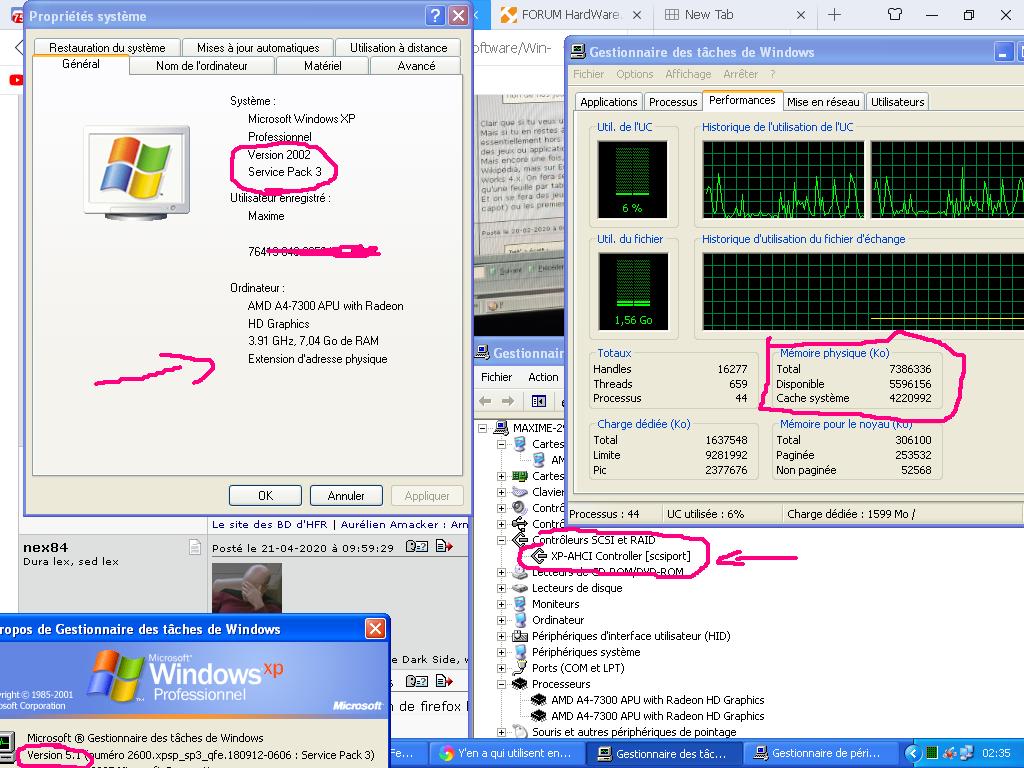Screen dimensions: 1024x768
Task: Select the Contrôleurs SCSI et RAID icon
Action: click(520, 539)
